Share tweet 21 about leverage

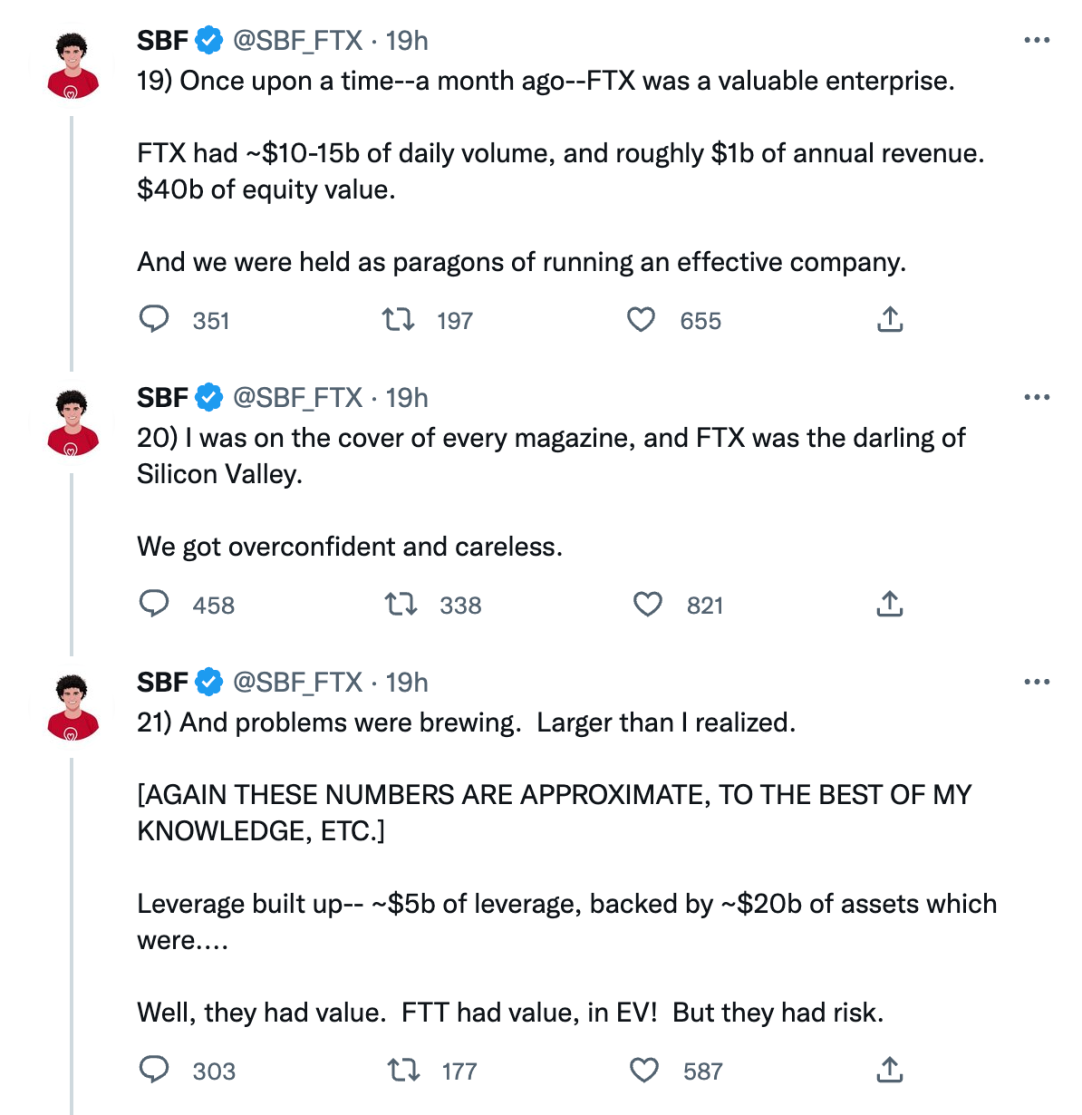(889, 1070)
